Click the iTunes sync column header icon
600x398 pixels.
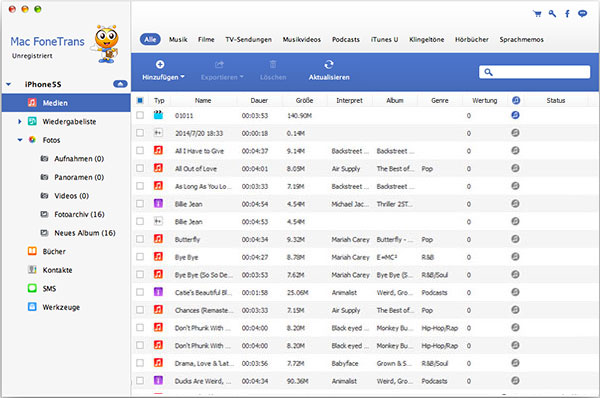[516, 100]
